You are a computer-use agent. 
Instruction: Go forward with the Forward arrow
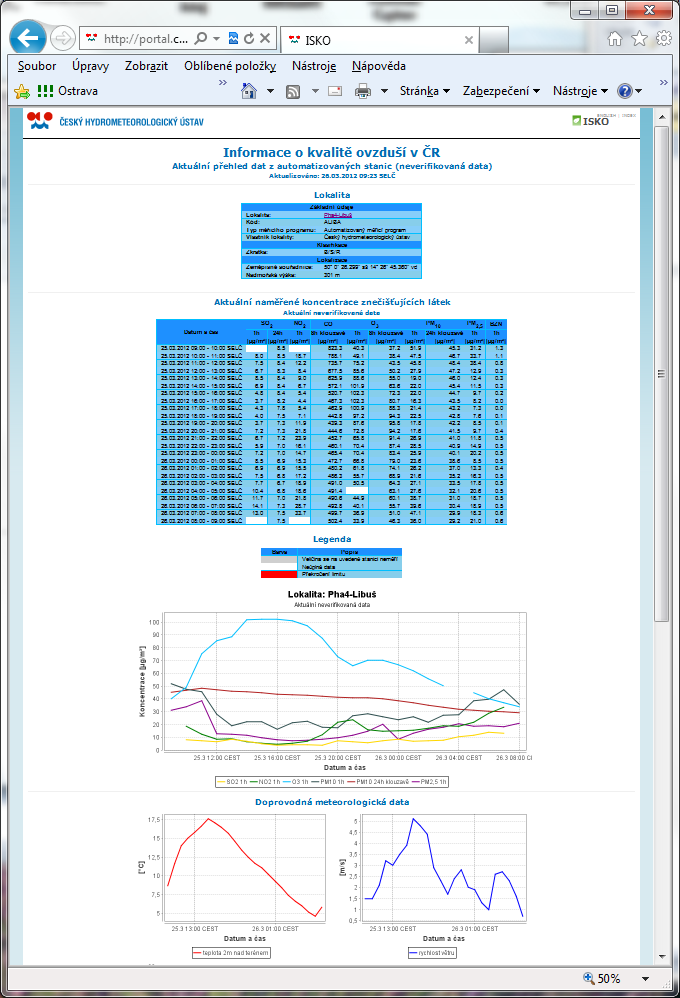62,39
